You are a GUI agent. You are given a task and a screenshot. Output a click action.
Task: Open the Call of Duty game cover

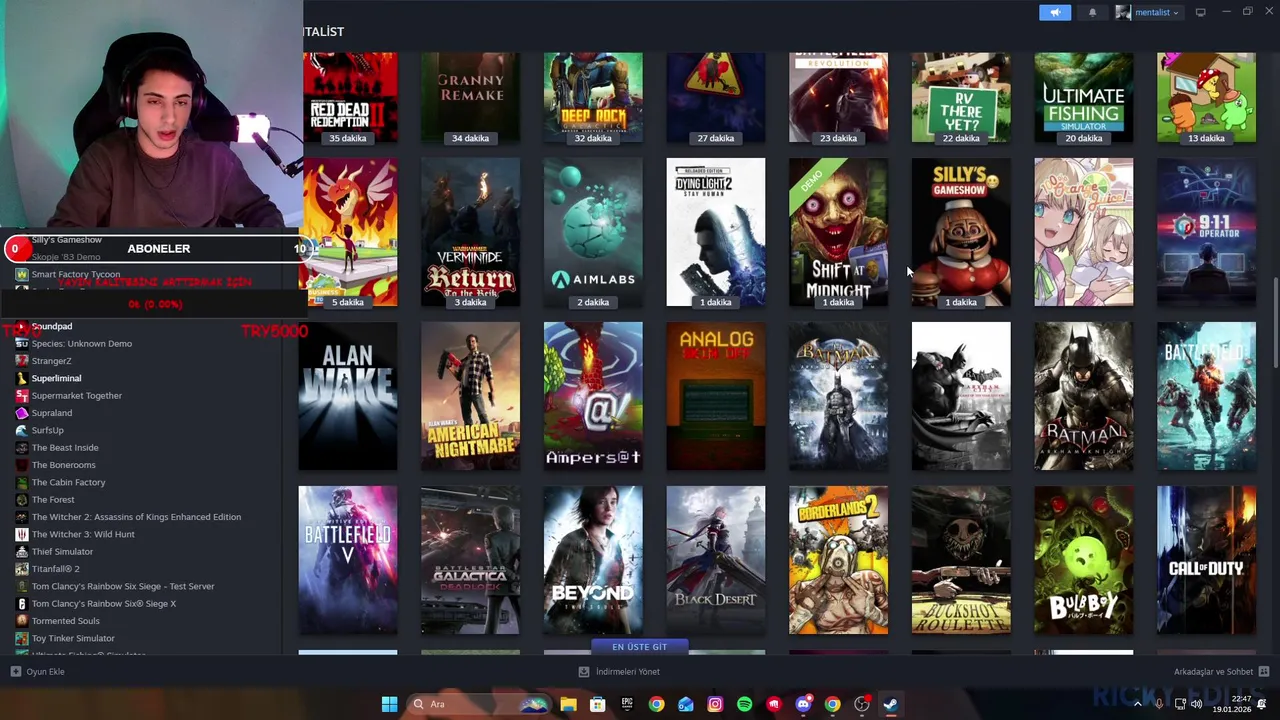(1206, 560)
